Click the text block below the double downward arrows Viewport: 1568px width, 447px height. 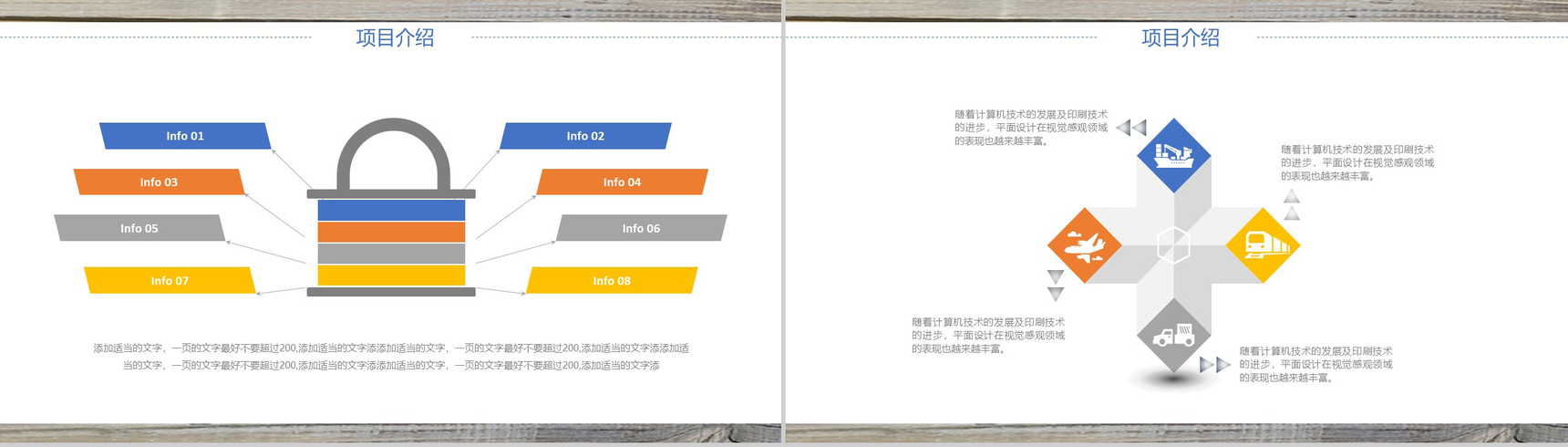tap(988, 335)
